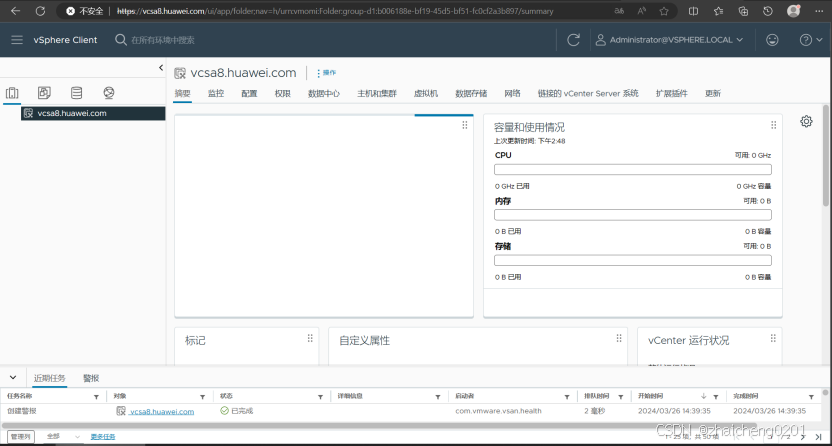The height and width of the screenshot is (446, 832).
Task: Click drag handle on blank summary card
Action: coord(465,125)
